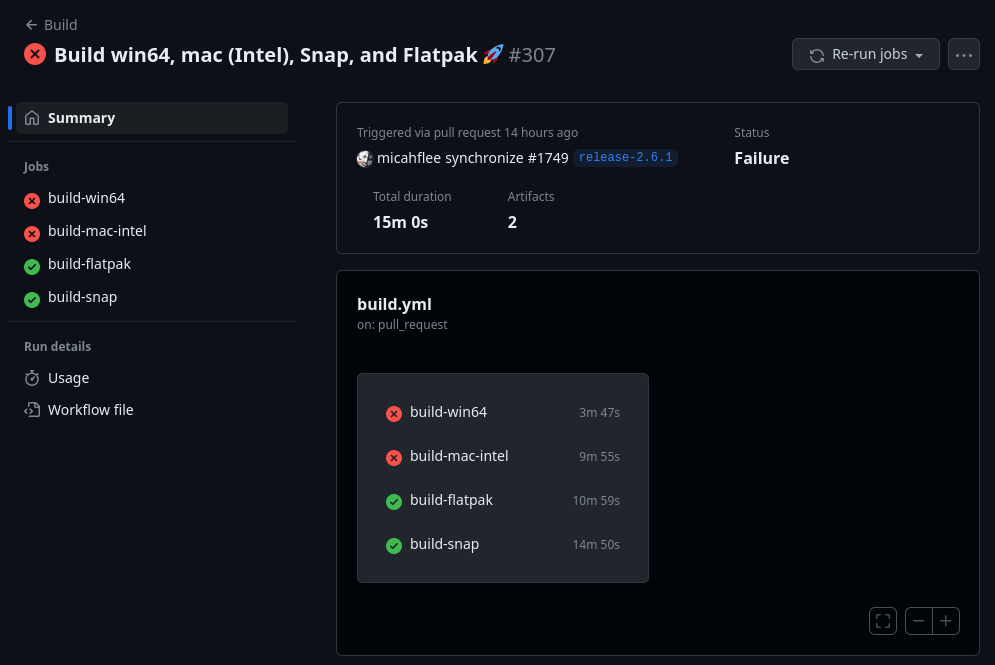Viewport: 995px width, 665px height.
Task: Open the ellipsis options menu
Action: pyautogui.click(x=963, y=54)
